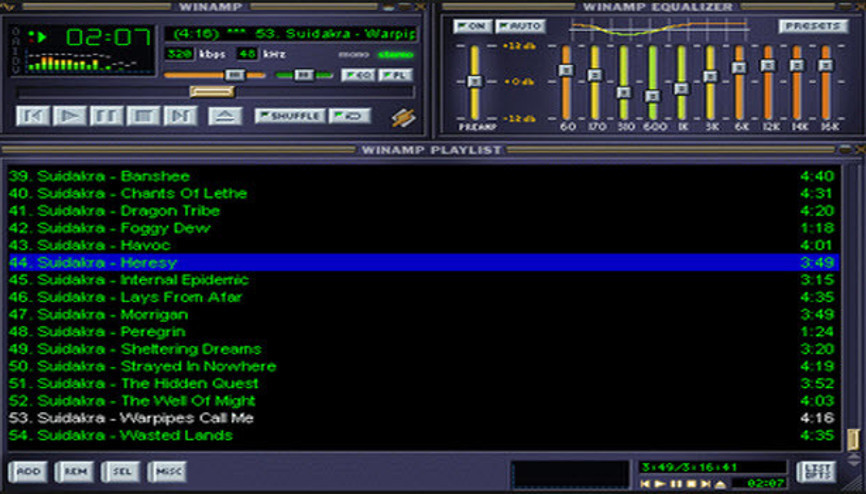
Task: Turn the equalizer ON button
Action: [x=472, y=26]
